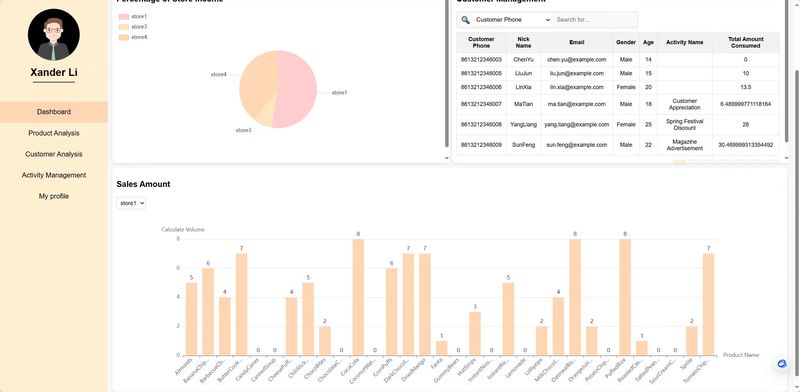Click the Fanta axis label
800x392 pixels.
(437, 363)
